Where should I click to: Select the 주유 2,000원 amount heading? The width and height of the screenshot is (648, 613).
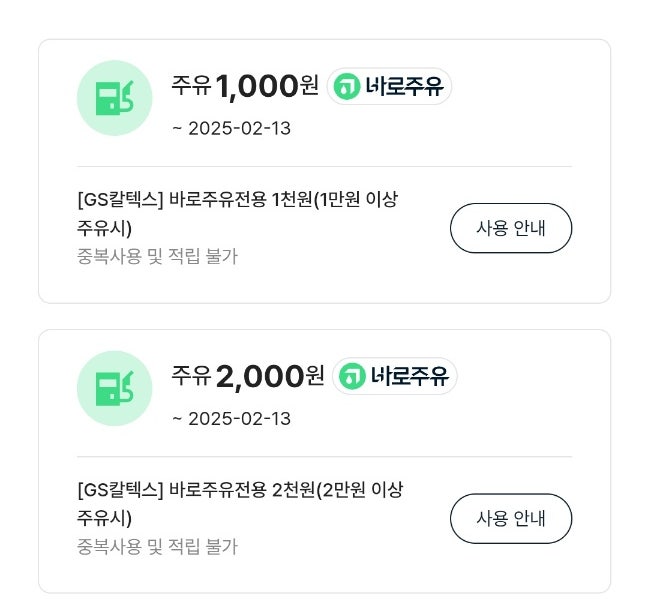(247, 377)
